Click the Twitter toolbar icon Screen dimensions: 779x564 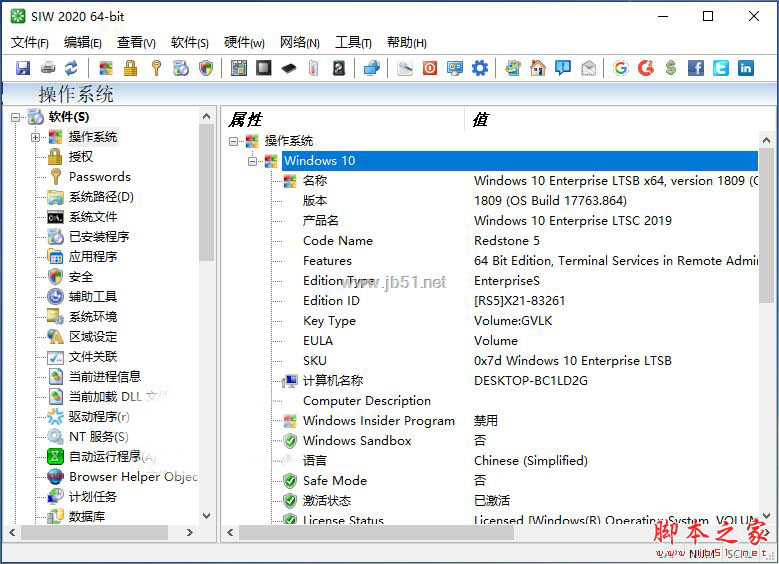tap(721, 68)
